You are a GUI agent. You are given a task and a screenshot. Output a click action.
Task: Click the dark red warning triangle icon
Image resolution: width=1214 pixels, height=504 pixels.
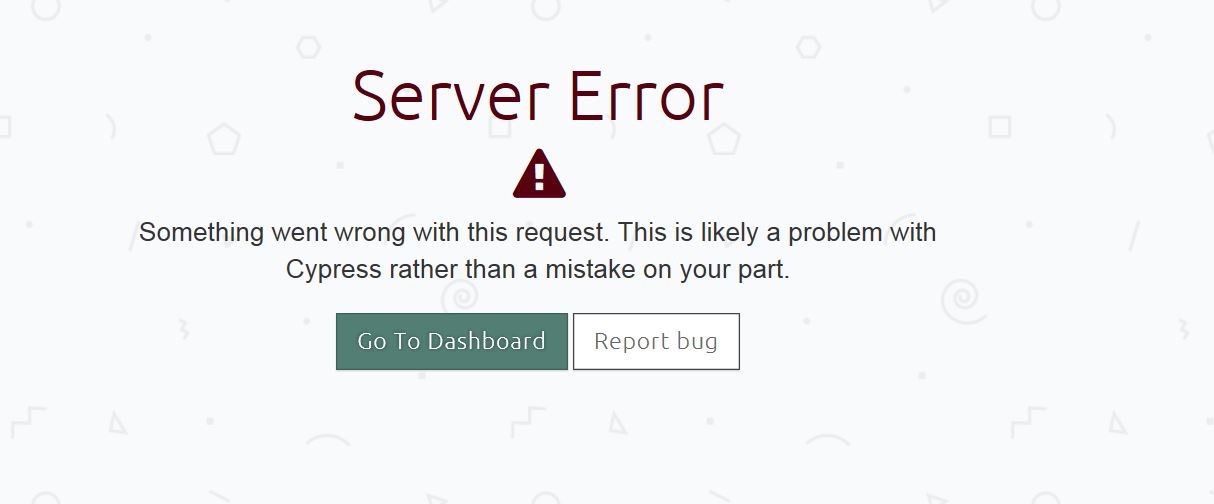[x=539, y=174]
